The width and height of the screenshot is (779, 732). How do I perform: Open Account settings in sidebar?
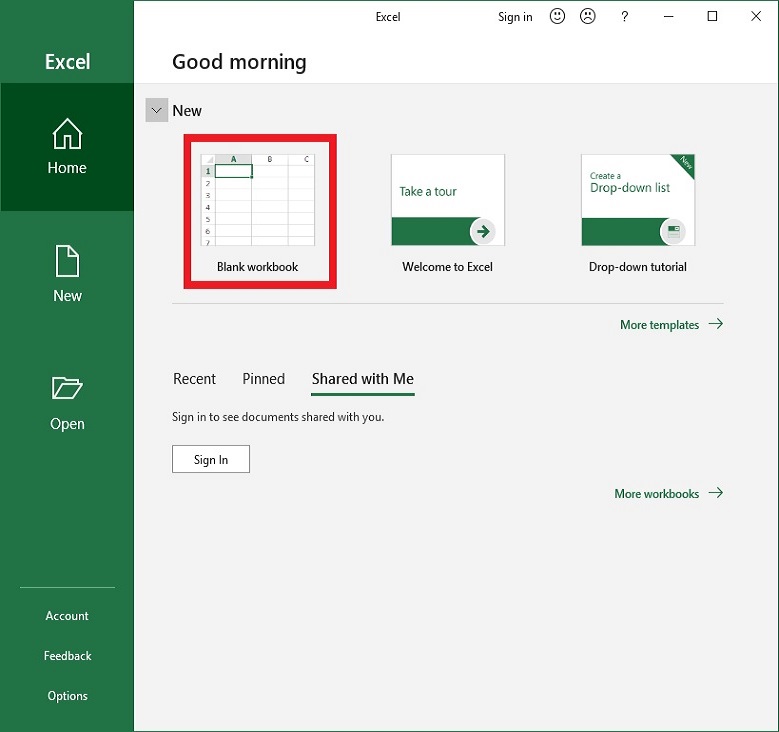67,616
